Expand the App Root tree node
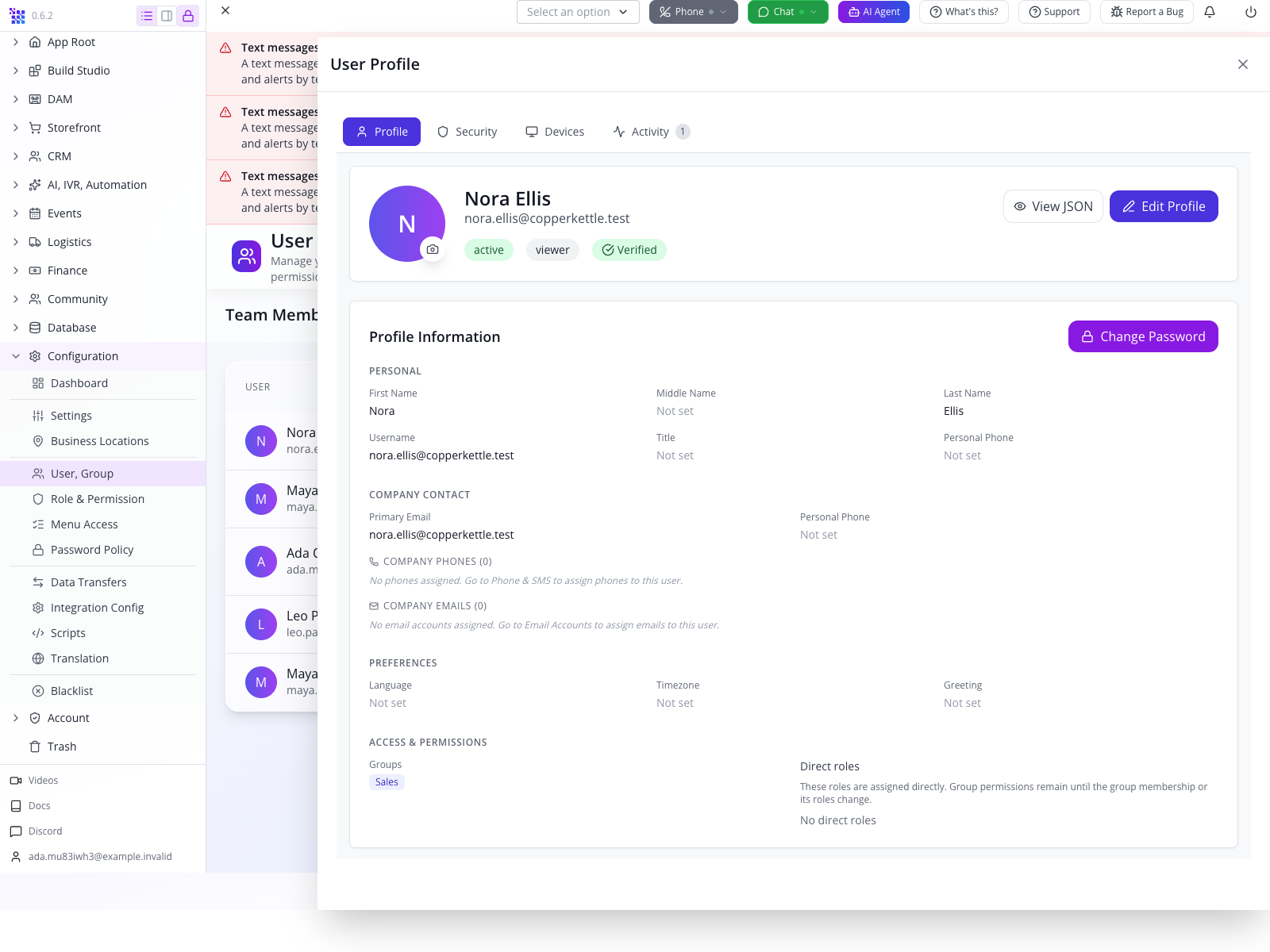The image size is (1270, 952). (x=16, y=42)
